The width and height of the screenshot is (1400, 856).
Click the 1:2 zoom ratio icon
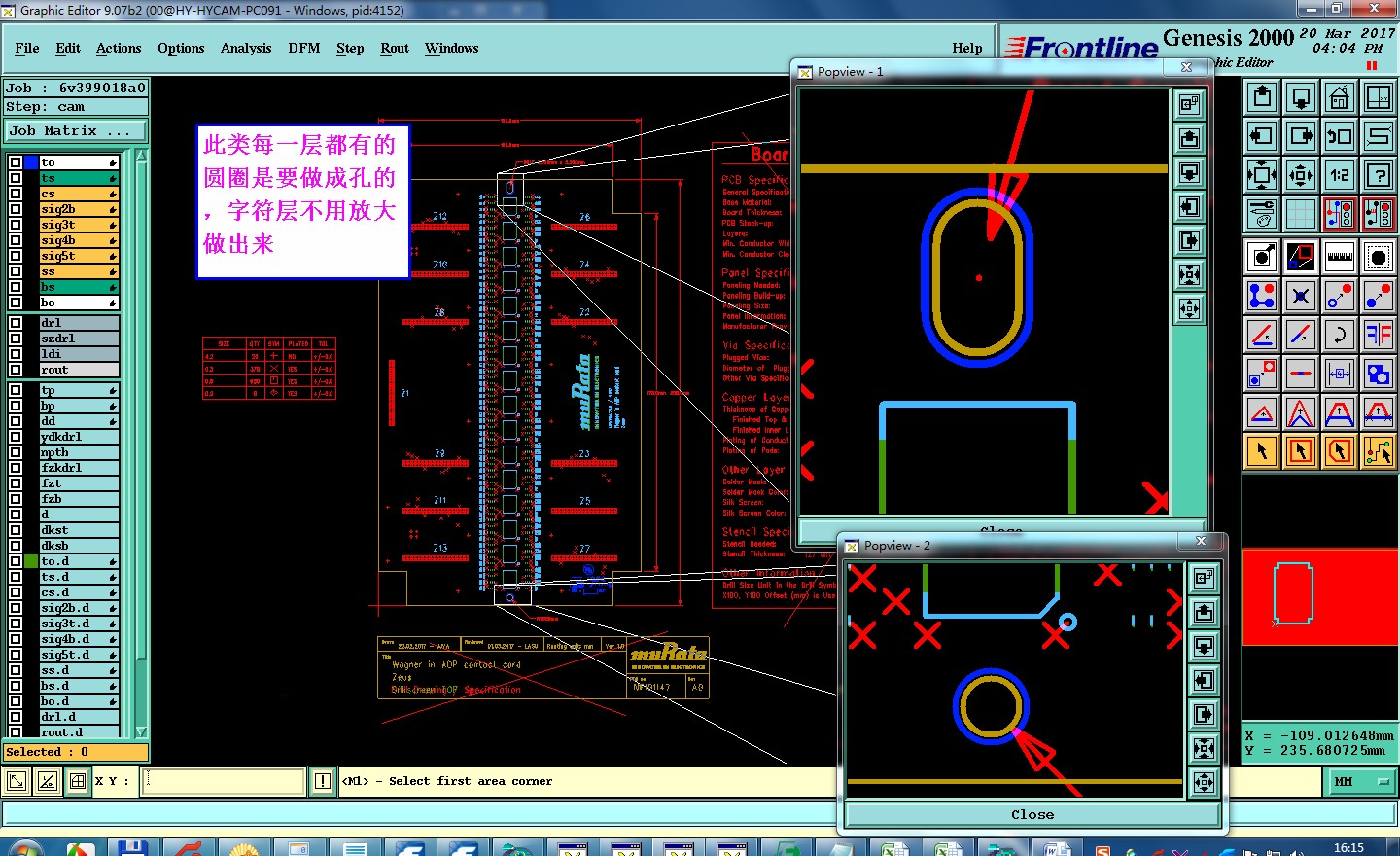pos(1340,175)
